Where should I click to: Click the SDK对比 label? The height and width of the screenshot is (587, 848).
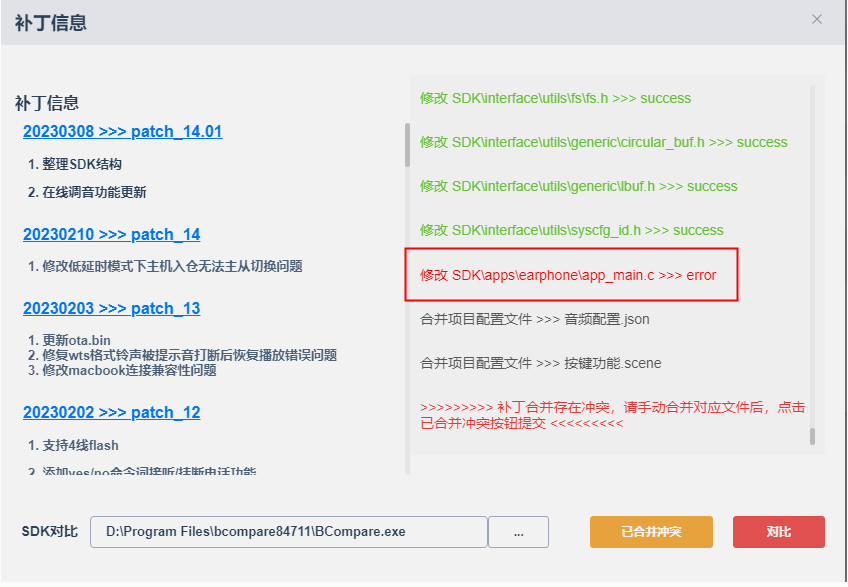(50, 532)
